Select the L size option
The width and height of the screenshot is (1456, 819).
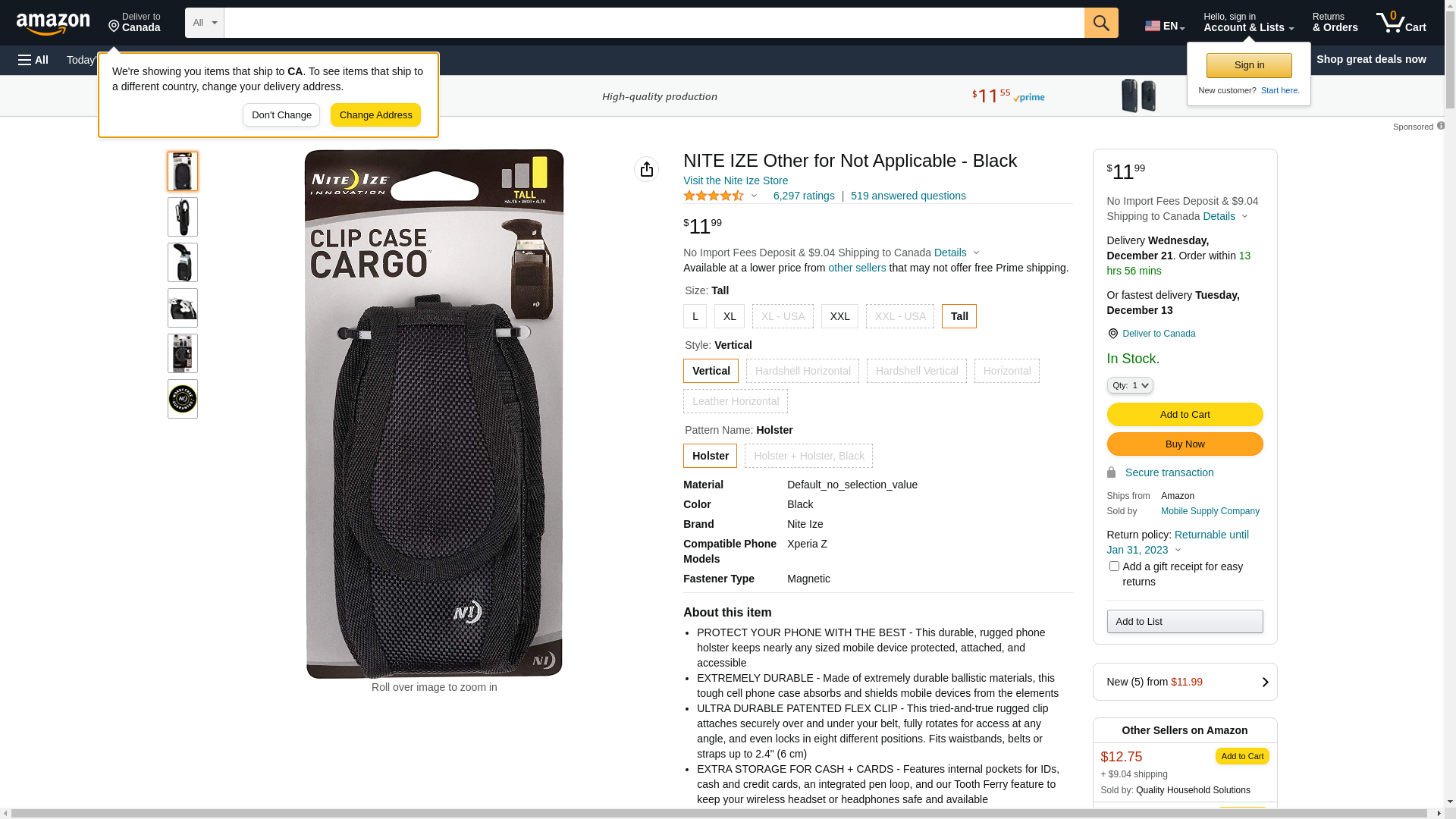pyautogui.click(x=695, y=316)
